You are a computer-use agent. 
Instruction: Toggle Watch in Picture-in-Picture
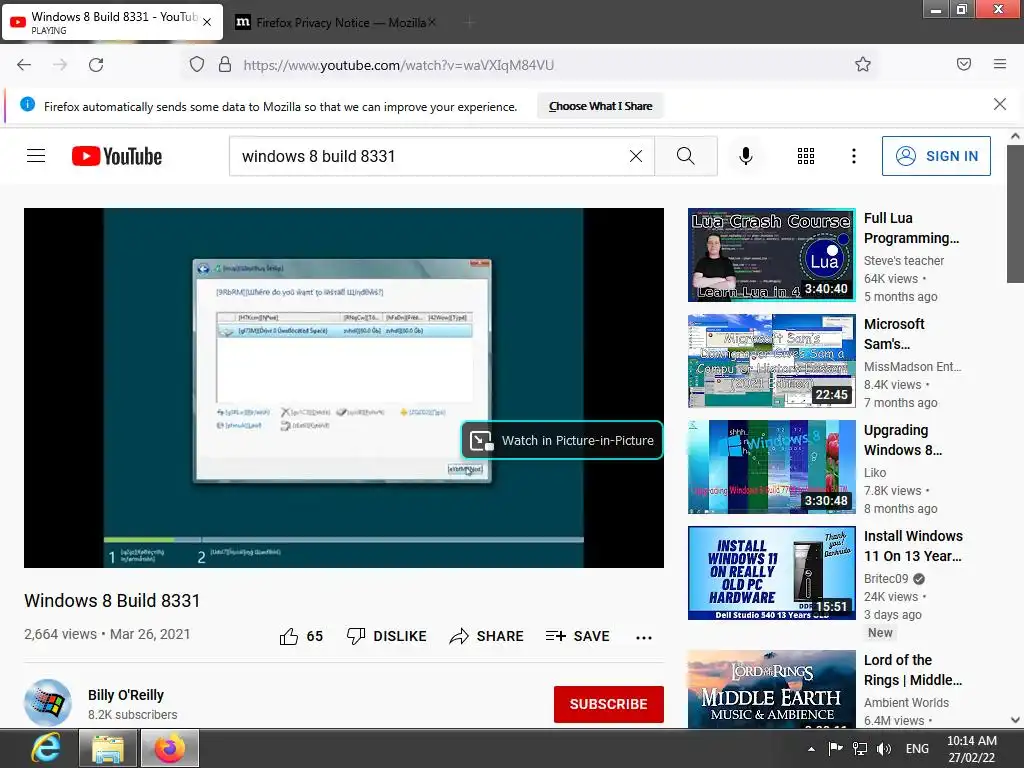[x=562, y=440]
